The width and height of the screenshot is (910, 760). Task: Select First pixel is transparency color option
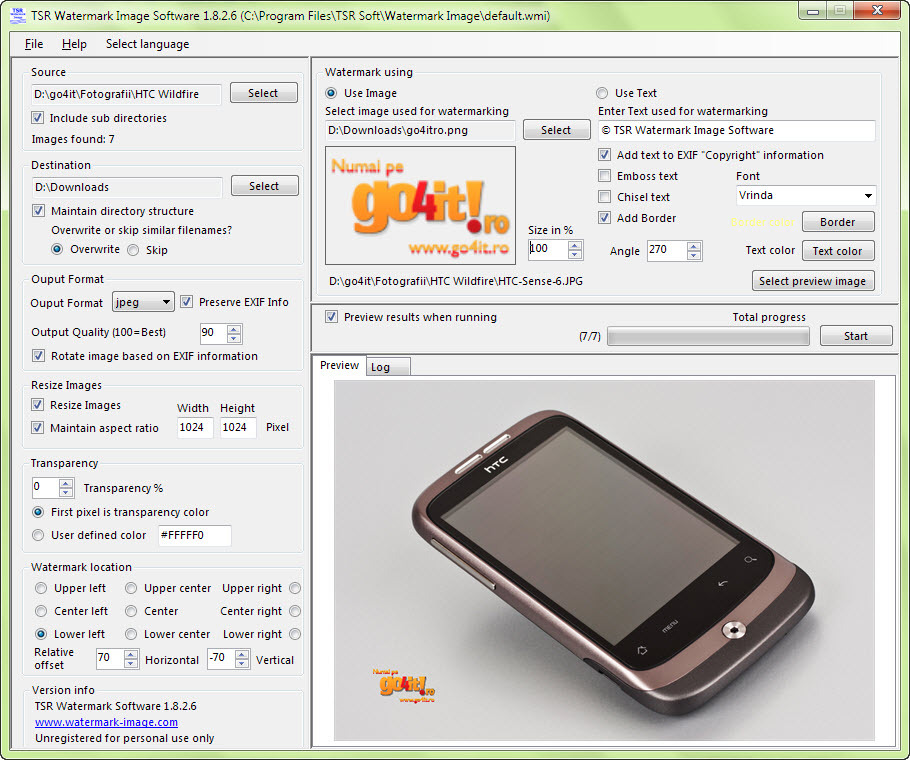pyautogui.click(x=38, y=512)
